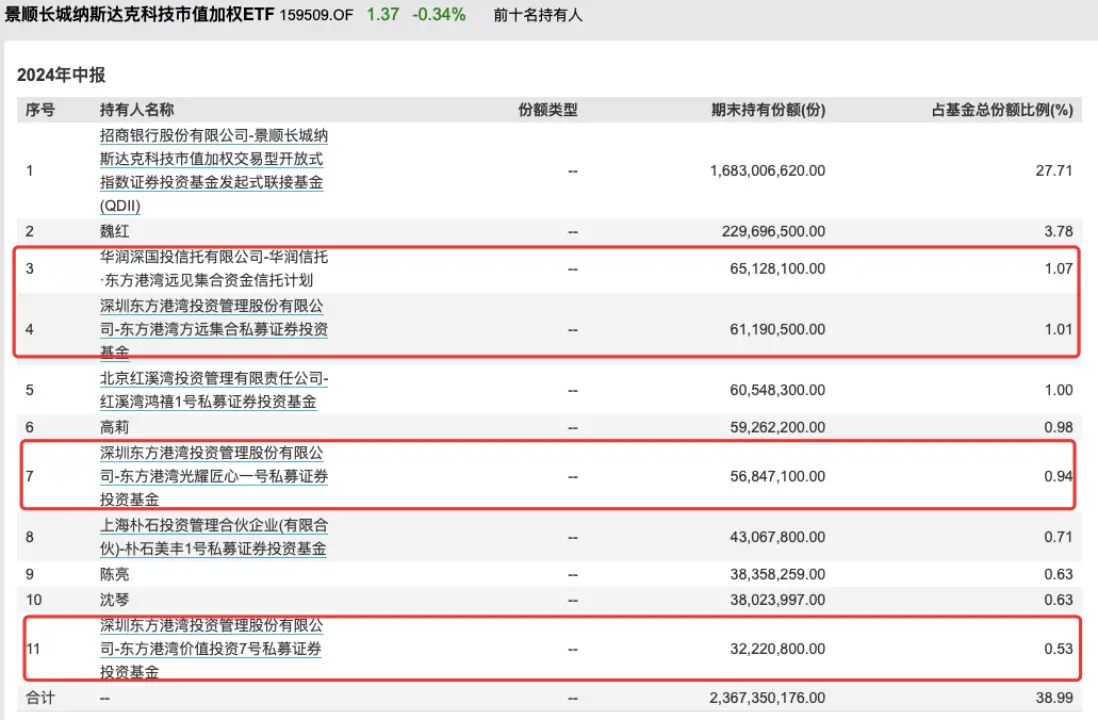Viewport: 1098px width, 720px height.
Task: Click the ratio 0.98
Action: [1058, 427]
